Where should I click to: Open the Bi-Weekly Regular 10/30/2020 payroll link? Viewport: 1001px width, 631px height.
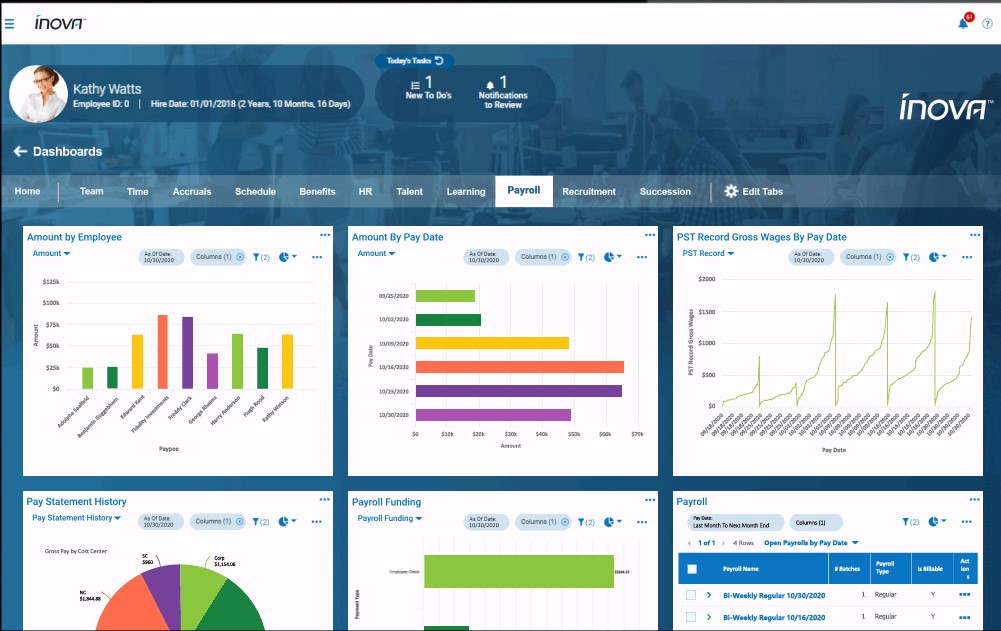[x=772, y=595]
